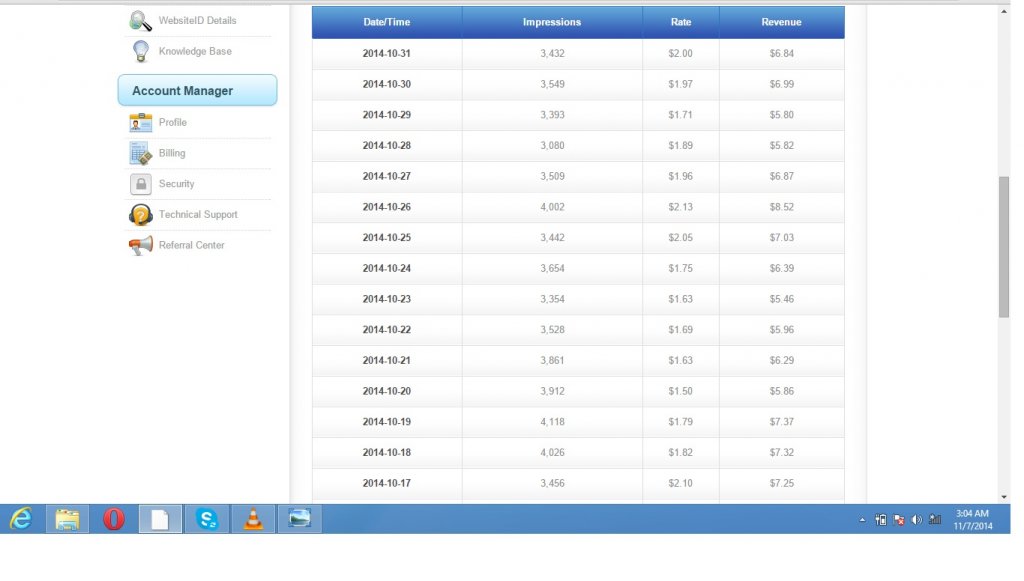This screenshot has width=1024, height=581.
Task: Open the Security settings link
Action: [176, 184]
